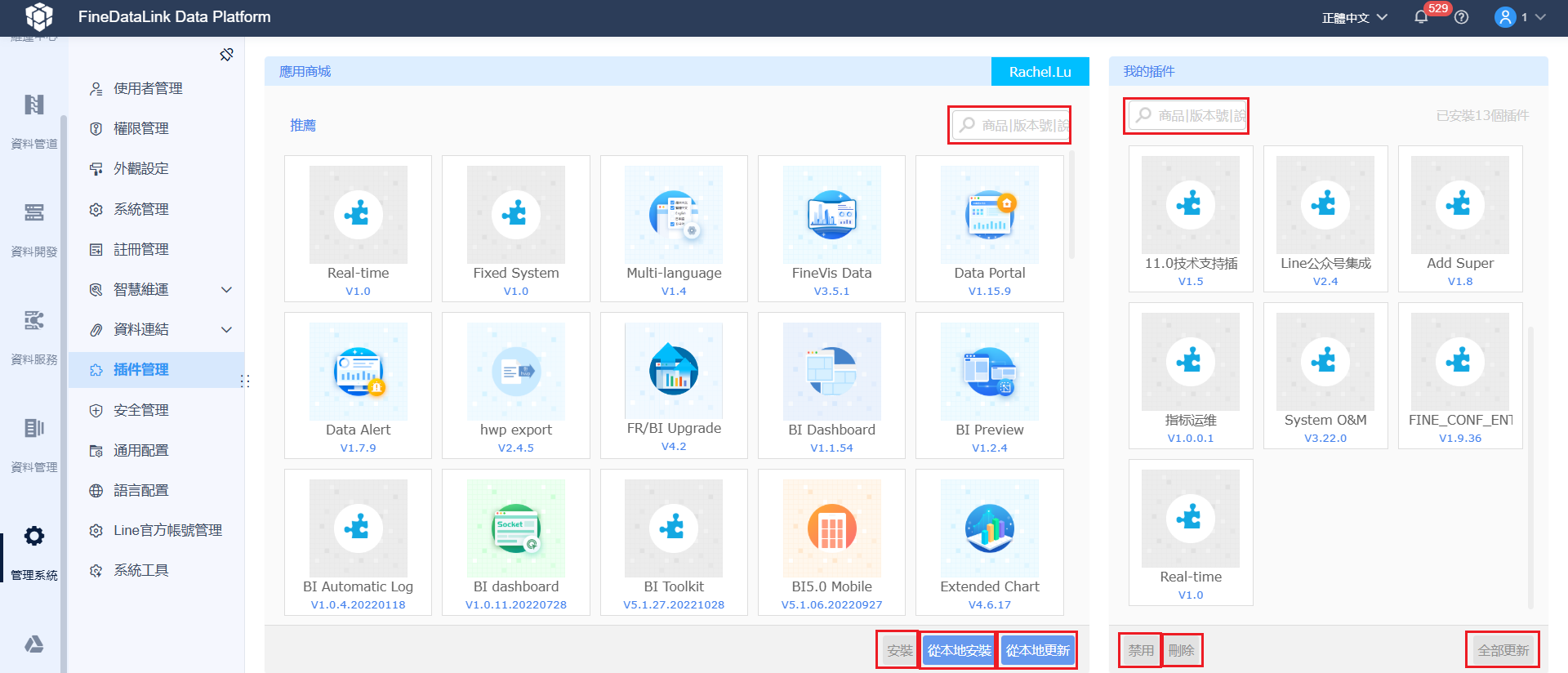This screenshot has height=673, width=1568.
Task: Open 外觀設定 in the menu
Action: pos(156,168)
